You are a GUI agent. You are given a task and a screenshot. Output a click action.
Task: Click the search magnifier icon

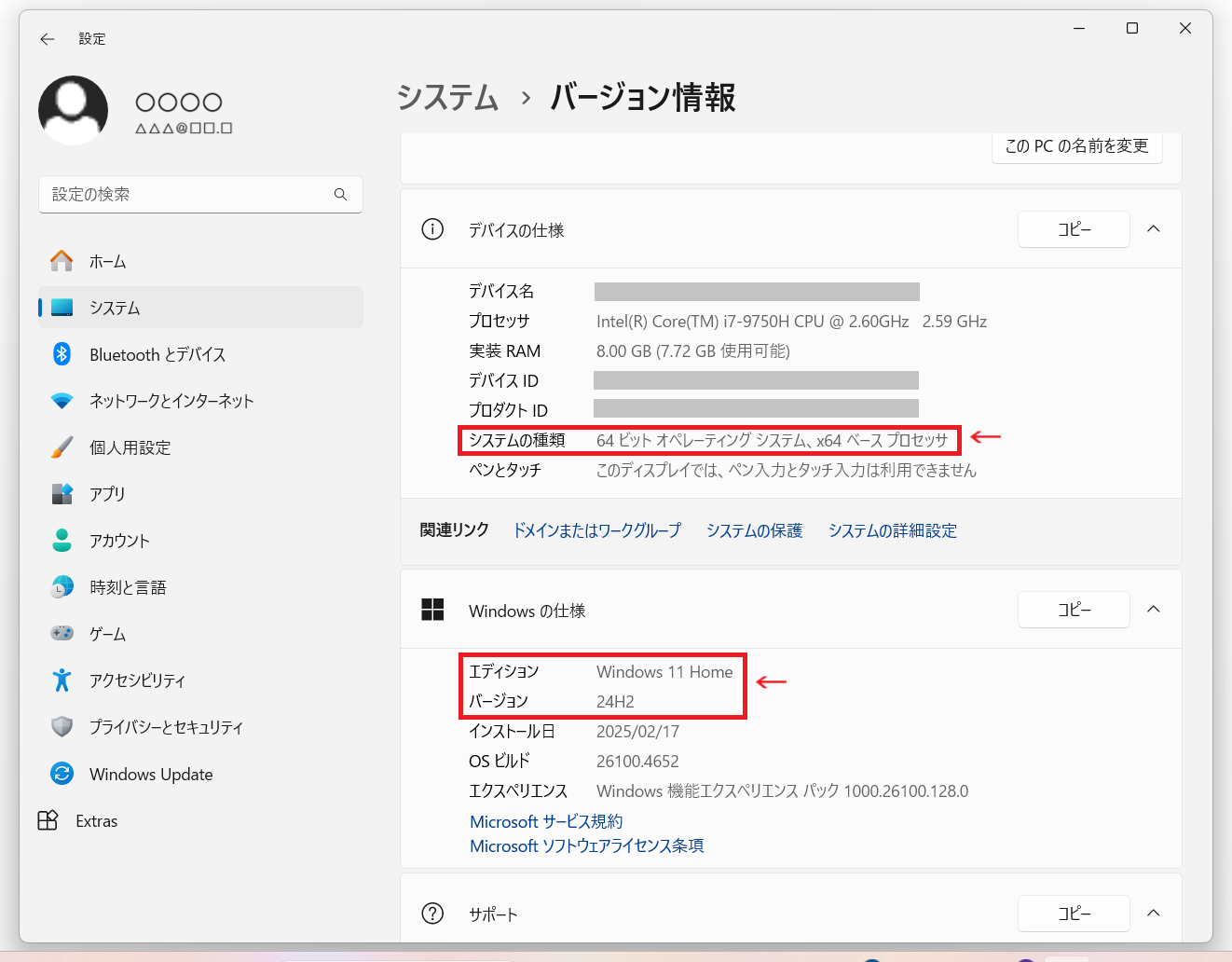coord(340,194)
